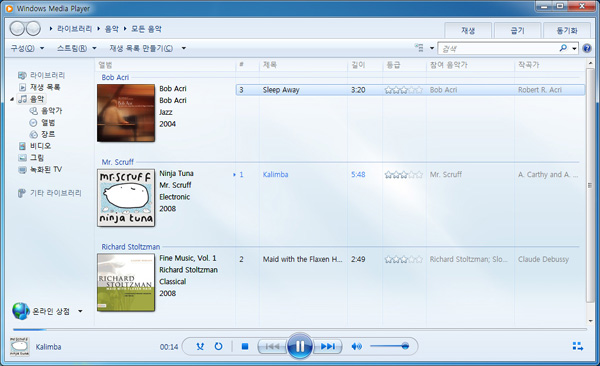Switch to Now Playing mode icon
Viewport: 600px width, 366px height.
pos(578,346)
